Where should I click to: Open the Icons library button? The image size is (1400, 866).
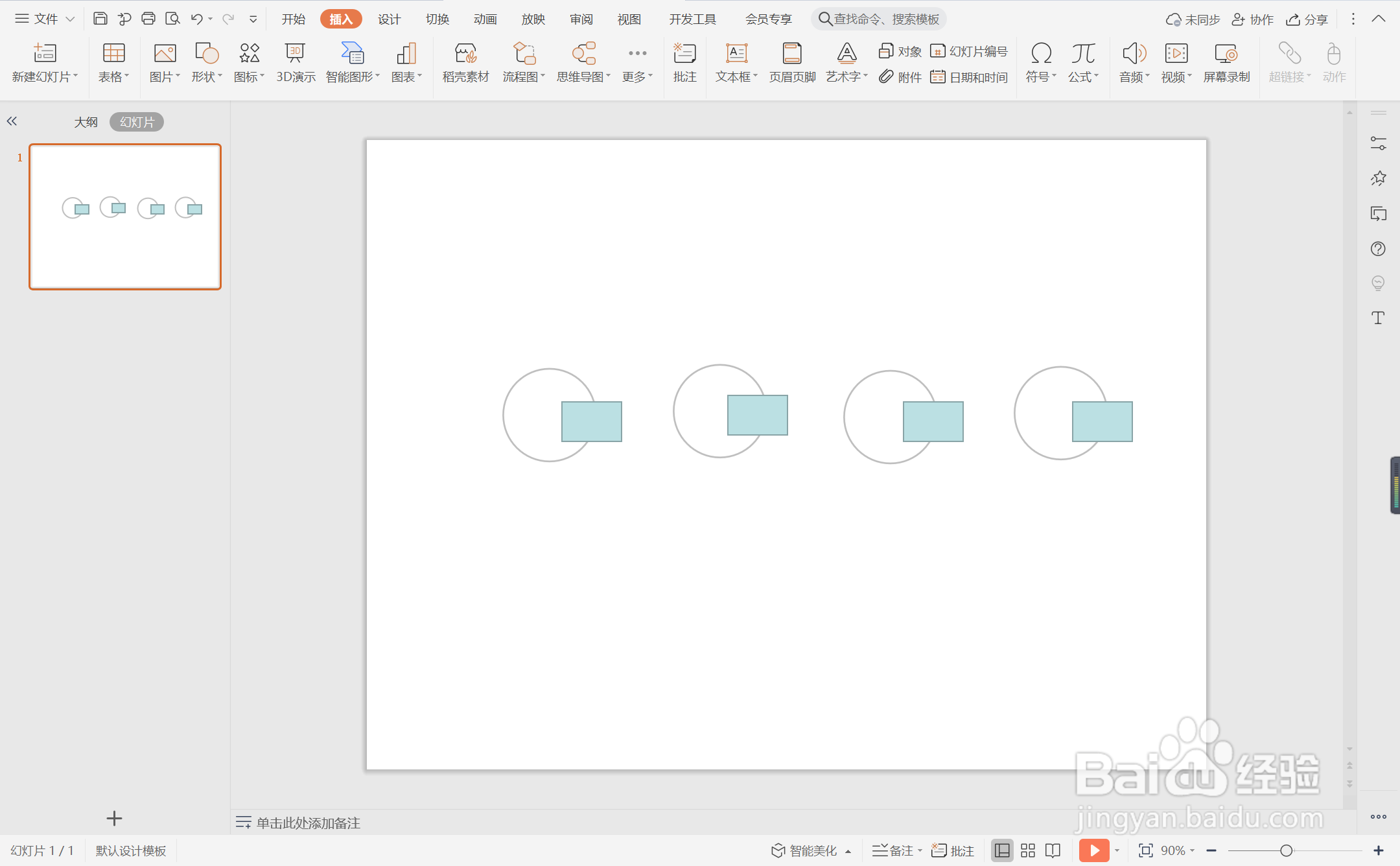pyautogui.click(x=249, y=53)
